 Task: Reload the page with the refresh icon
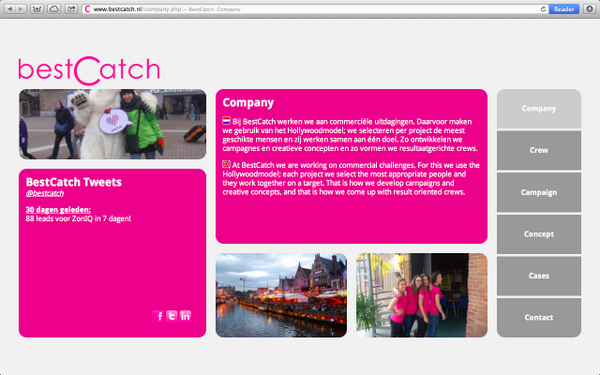point(543,9)
